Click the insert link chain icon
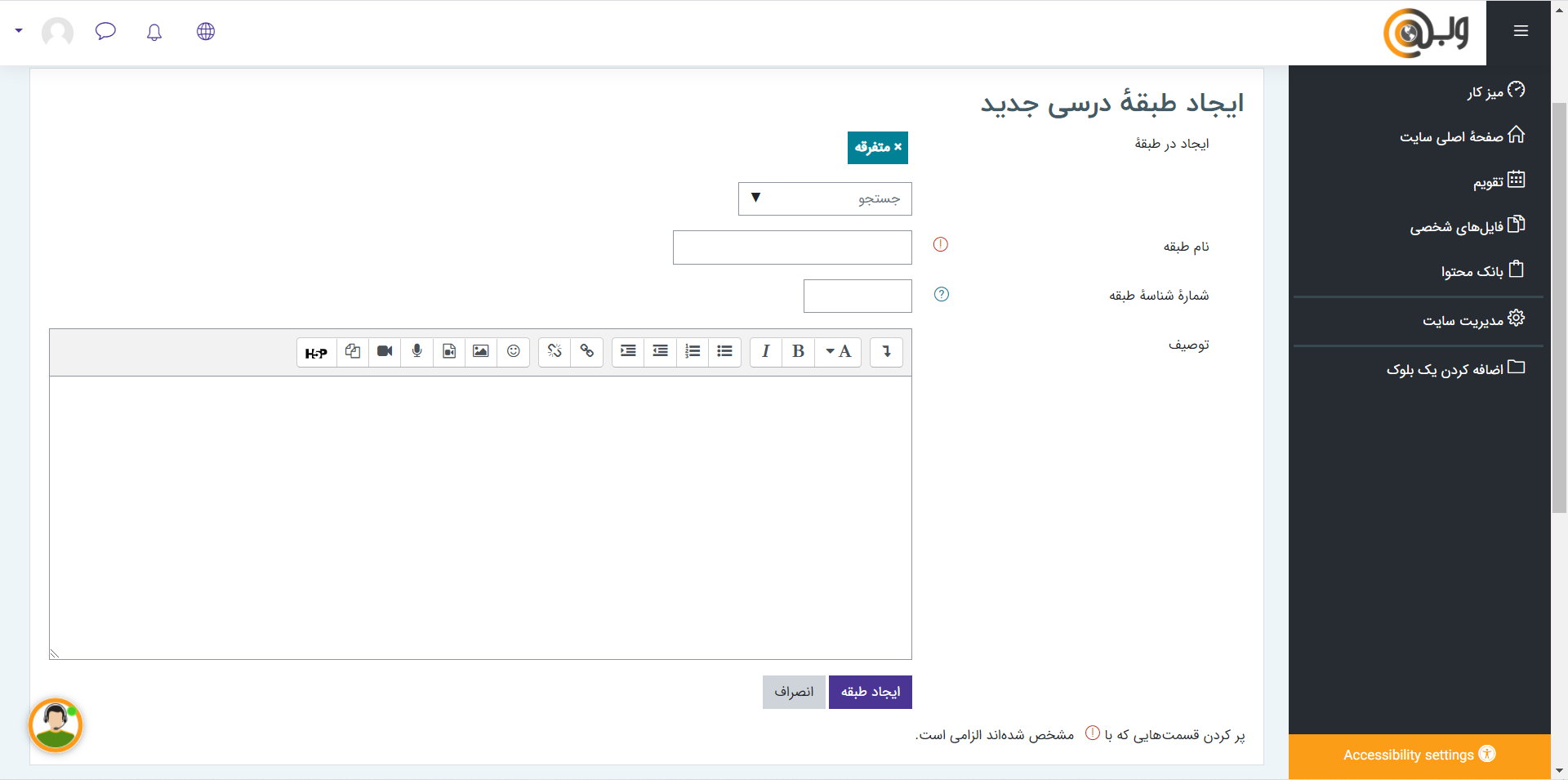Image resolution: width=1568 pixels, height=780 pixels. (x=586, y=351)
